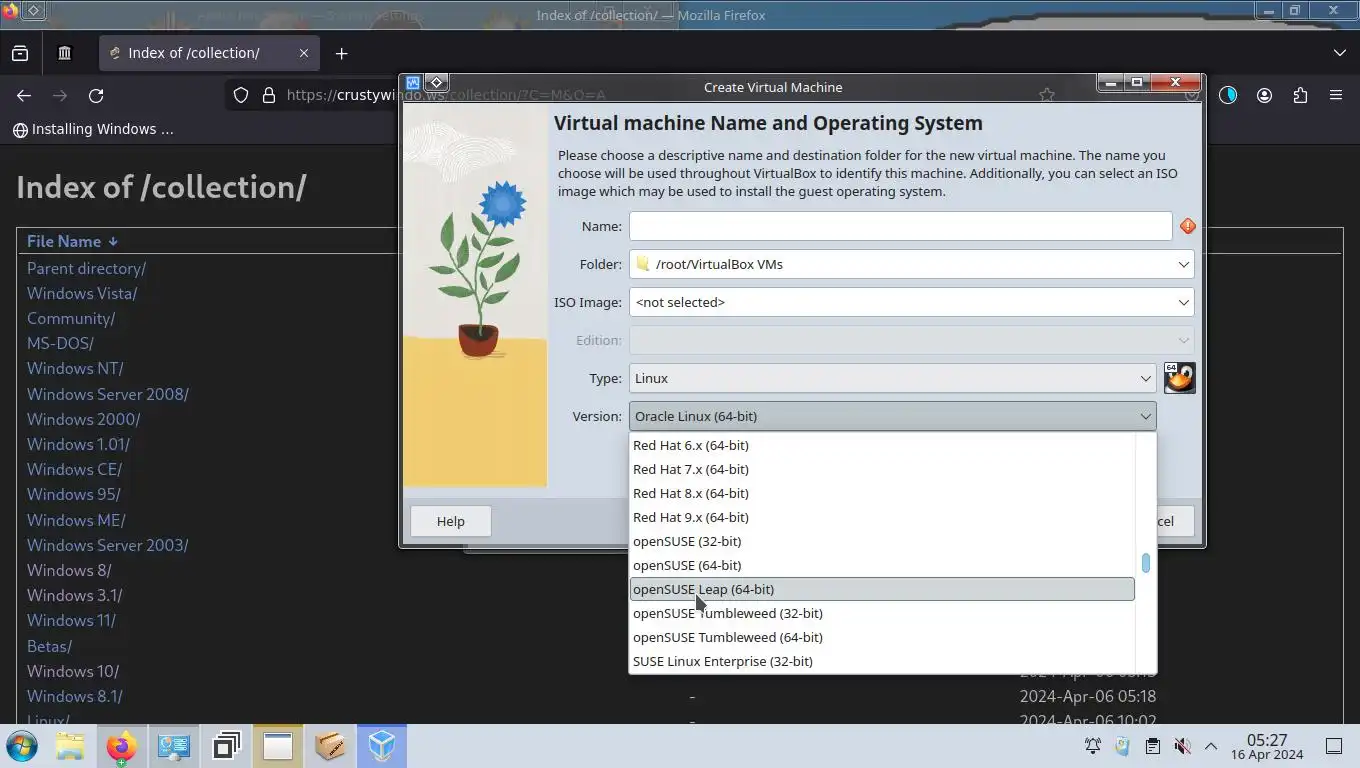Open the package box taskbar icon
This screenshot has height=768, width=1360.
click(x=330, y=746)
